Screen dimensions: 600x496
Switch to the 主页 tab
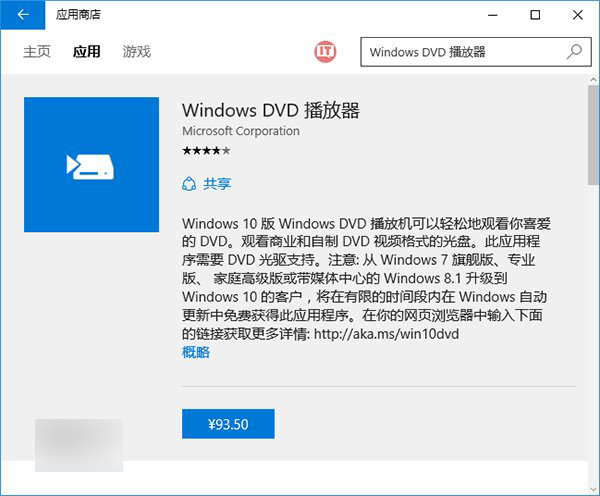(x=37, y=51)
